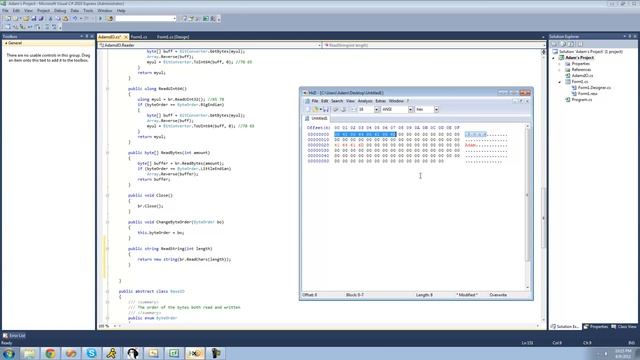Open the bytes-per-row dropdown showing 16 in HxD
Image resolution: width=640 pixels, height=360 pixels.
(376, 109)
